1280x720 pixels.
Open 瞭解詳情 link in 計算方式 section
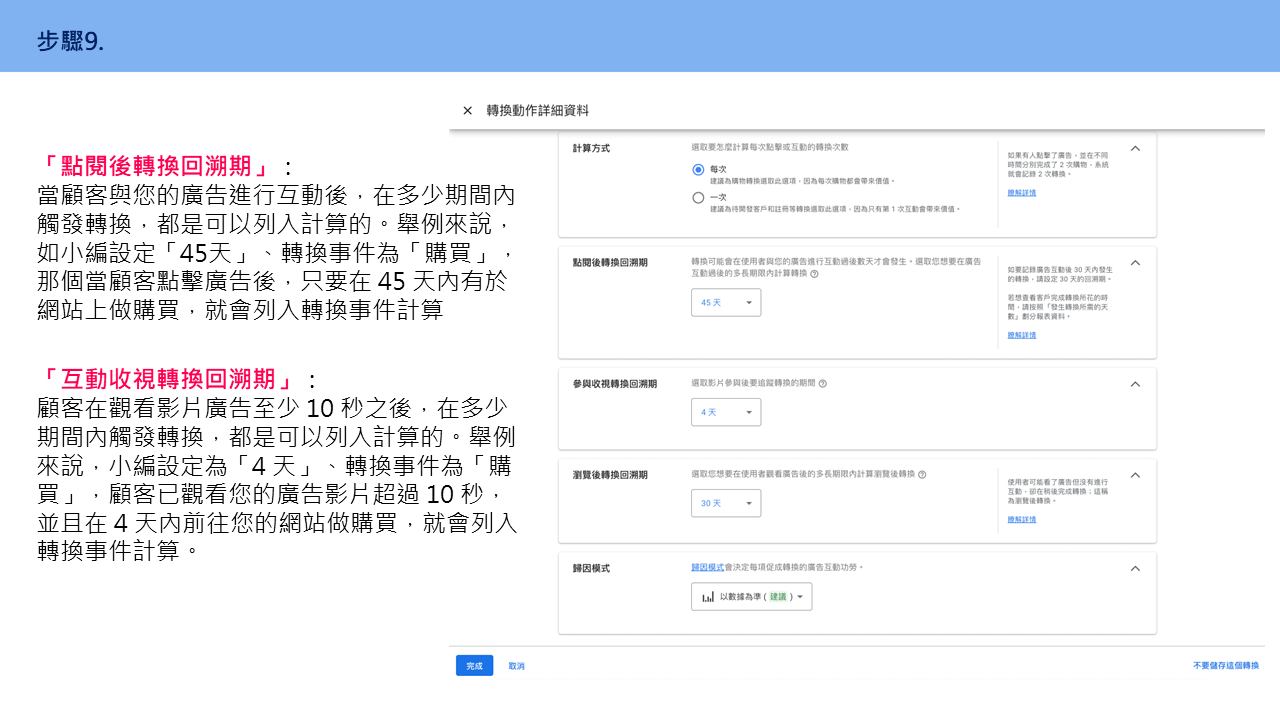1022,193
